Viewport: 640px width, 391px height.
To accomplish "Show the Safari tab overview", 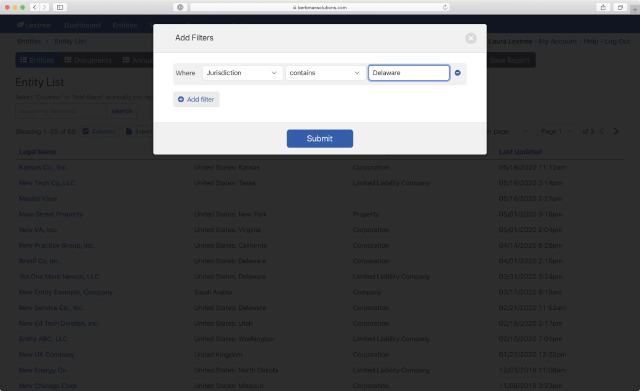I will (x=620, y=7).
